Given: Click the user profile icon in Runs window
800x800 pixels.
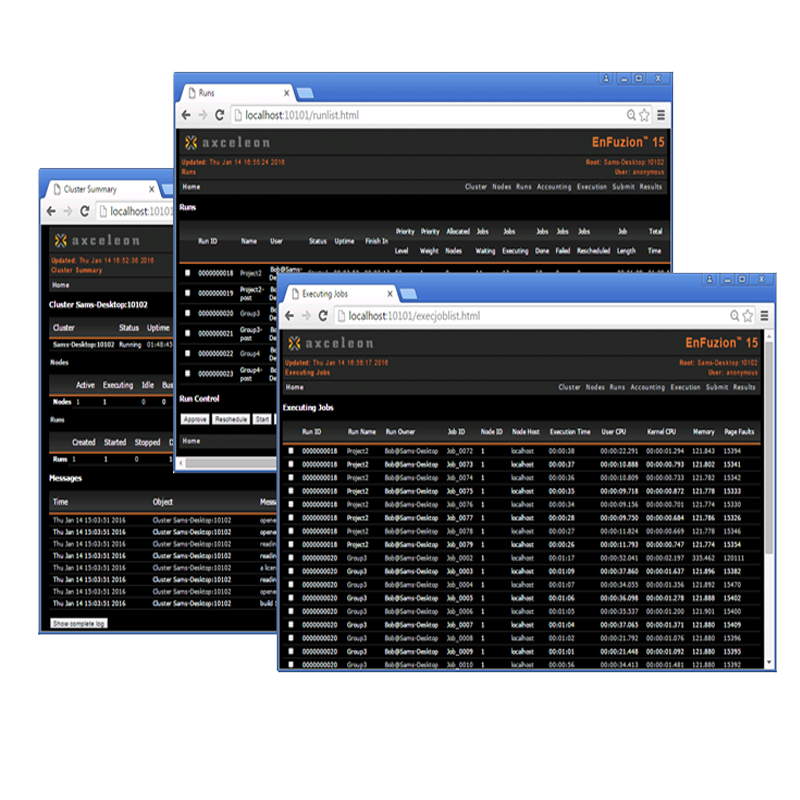Looking at the screenshot, I should click(606, 79).
